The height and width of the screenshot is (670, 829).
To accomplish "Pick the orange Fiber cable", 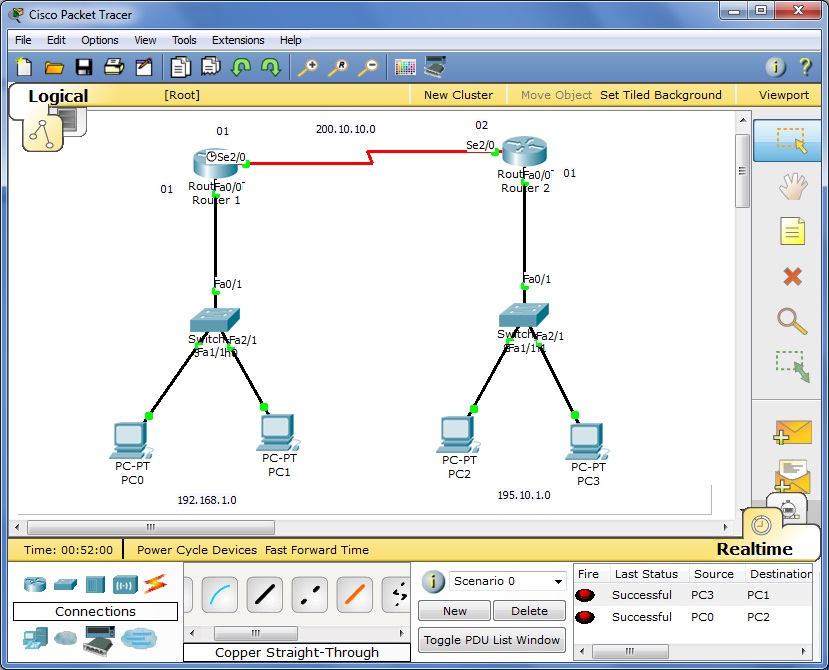I will [x=354, y=595].
